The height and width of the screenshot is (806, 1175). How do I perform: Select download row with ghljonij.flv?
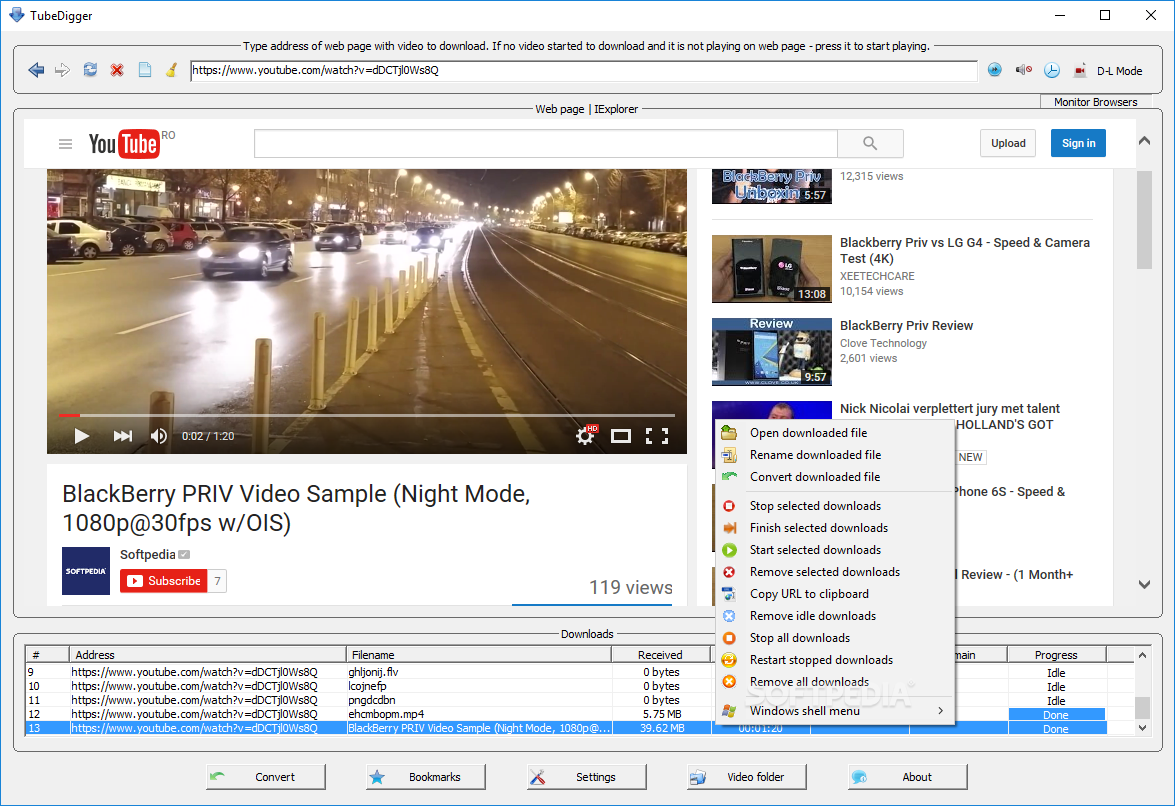pos(566,672)
